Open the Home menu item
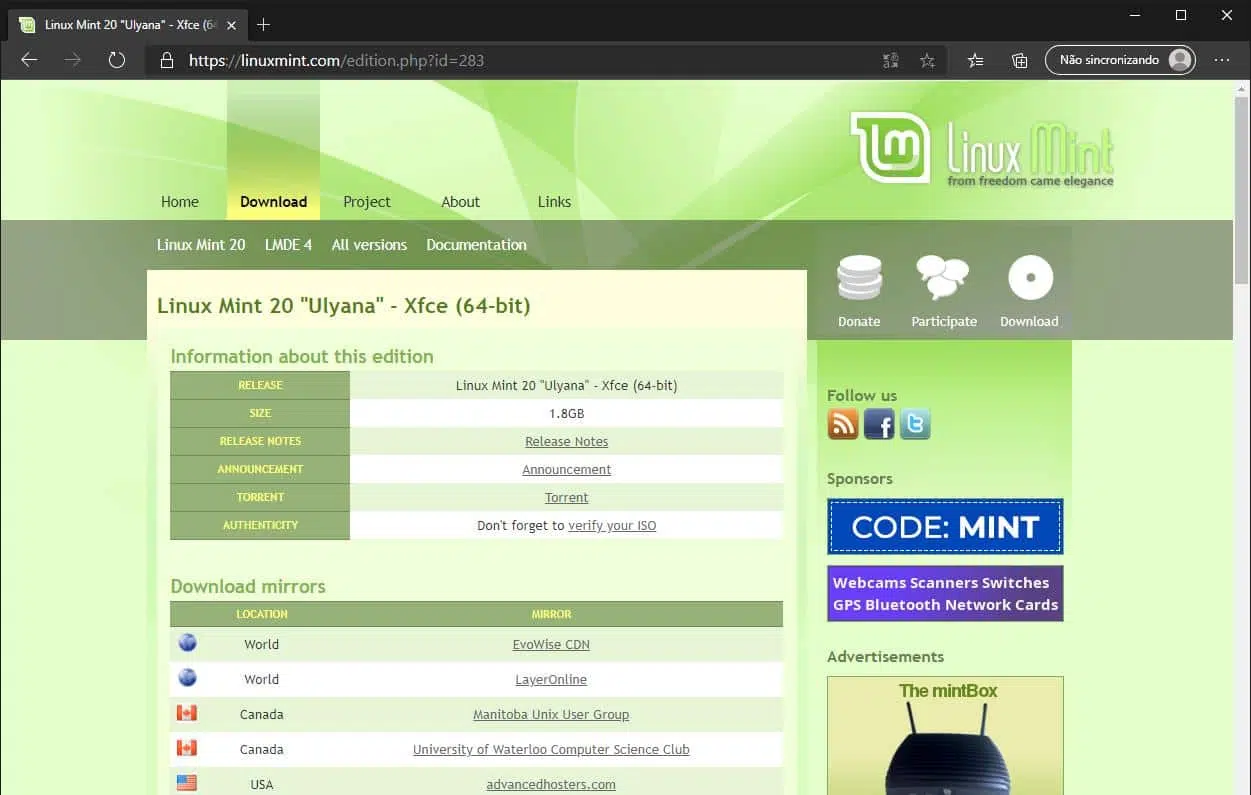The height and width of the screenshot is (795, 1251). click(x=180, y=201)
